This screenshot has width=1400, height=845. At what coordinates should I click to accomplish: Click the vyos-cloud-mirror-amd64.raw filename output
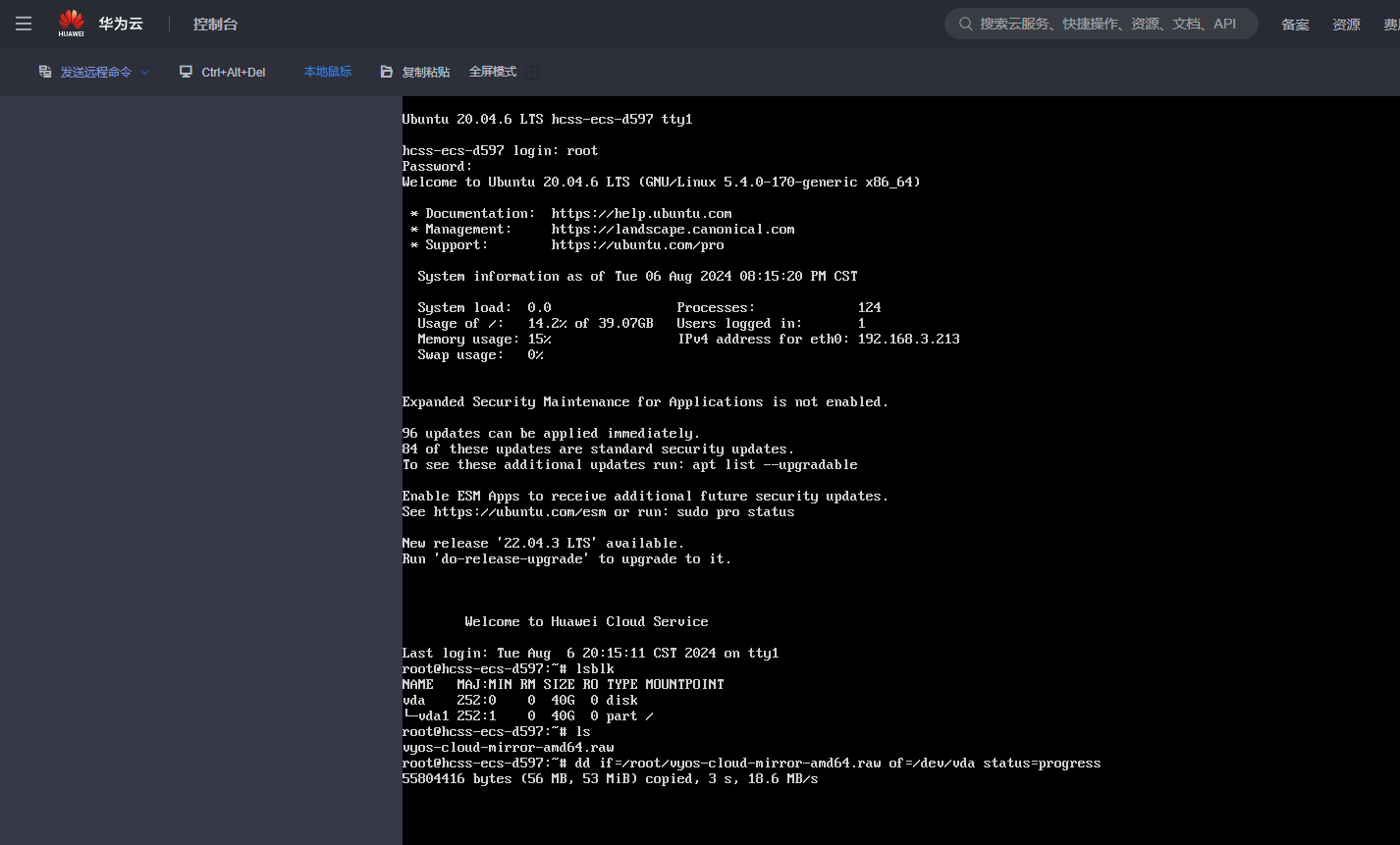(x=508, y=747)
